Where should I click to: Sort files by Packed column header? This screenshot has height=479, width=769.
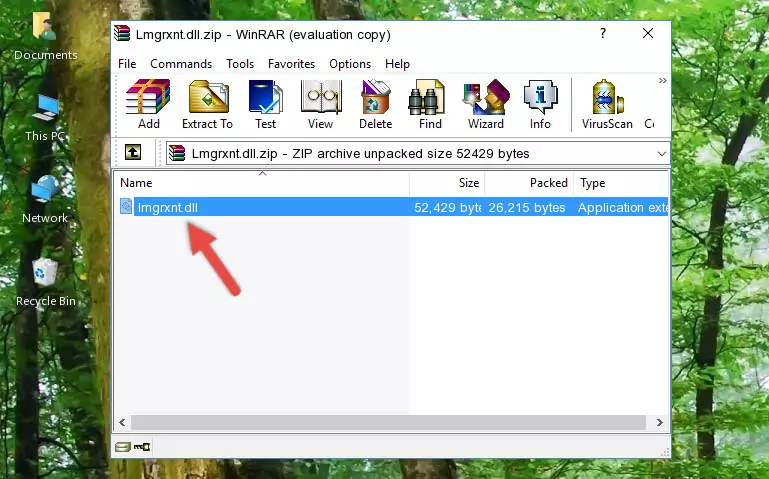(x=529, y=183)
